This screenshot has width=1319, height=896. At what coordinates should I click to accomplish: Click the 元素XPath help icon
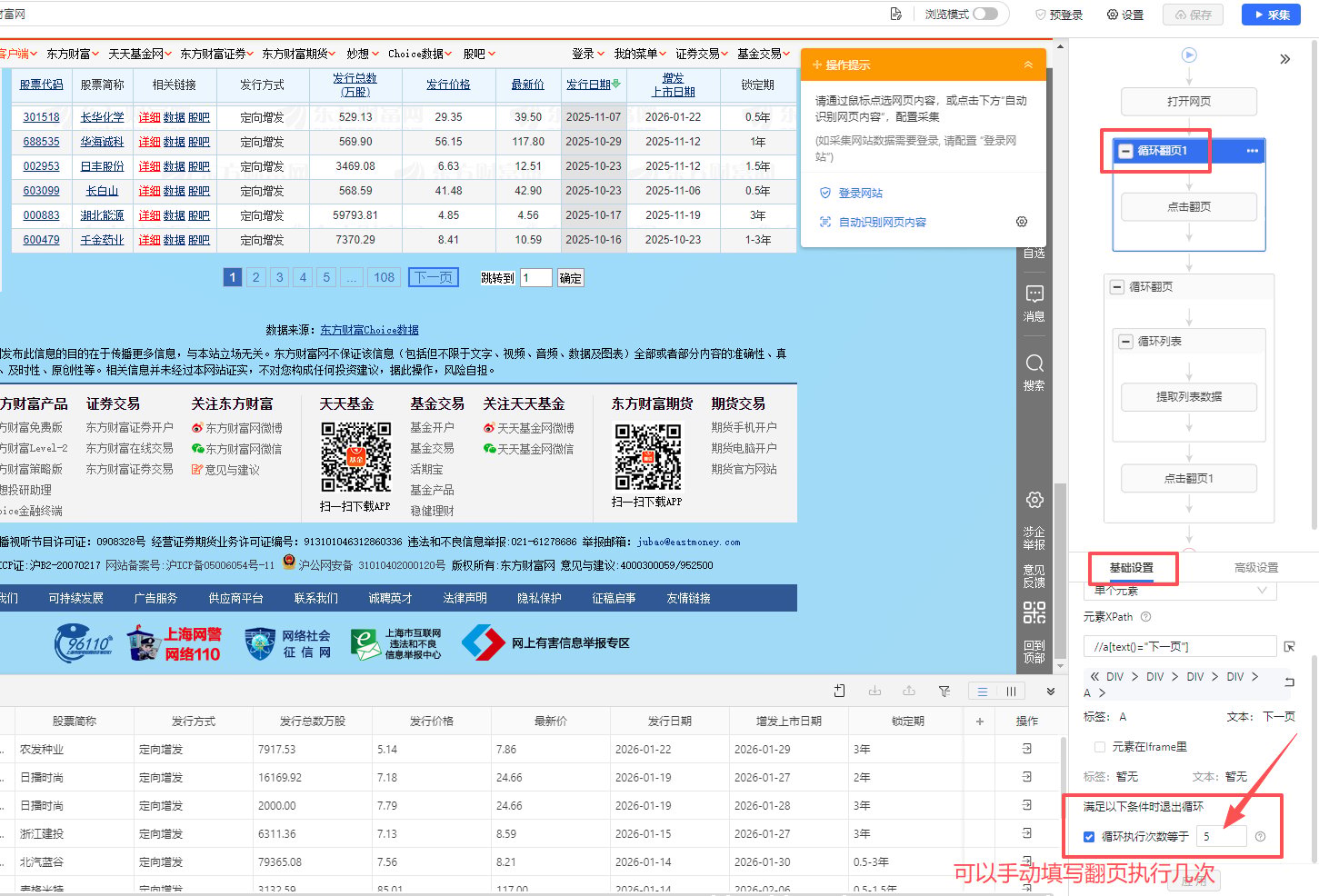click(x=1145, y=616)
